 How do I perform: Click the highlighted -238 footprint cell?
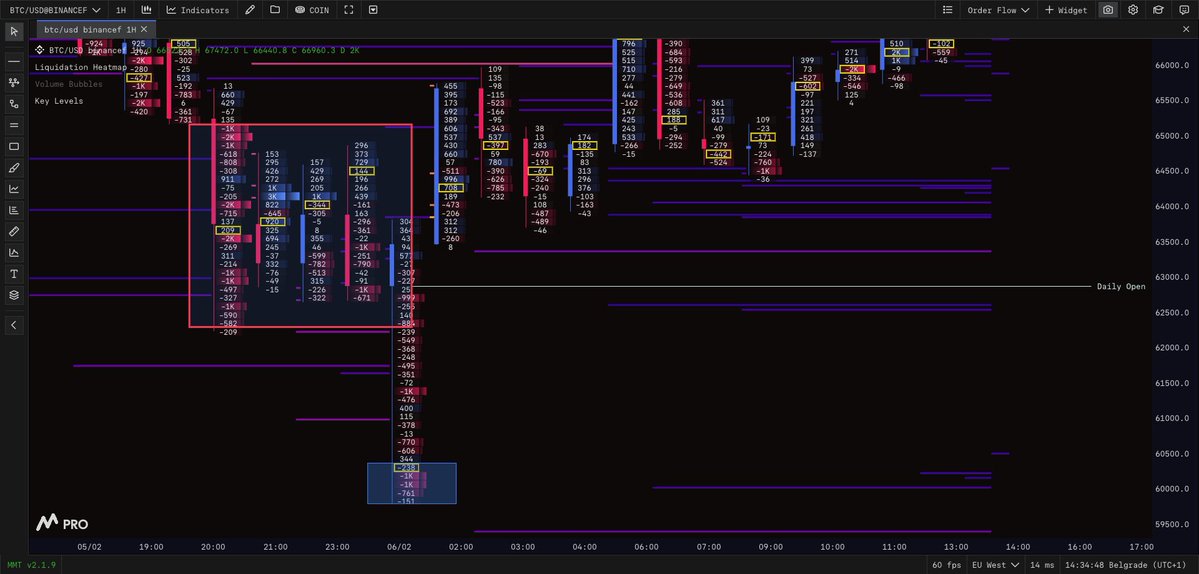406,467
